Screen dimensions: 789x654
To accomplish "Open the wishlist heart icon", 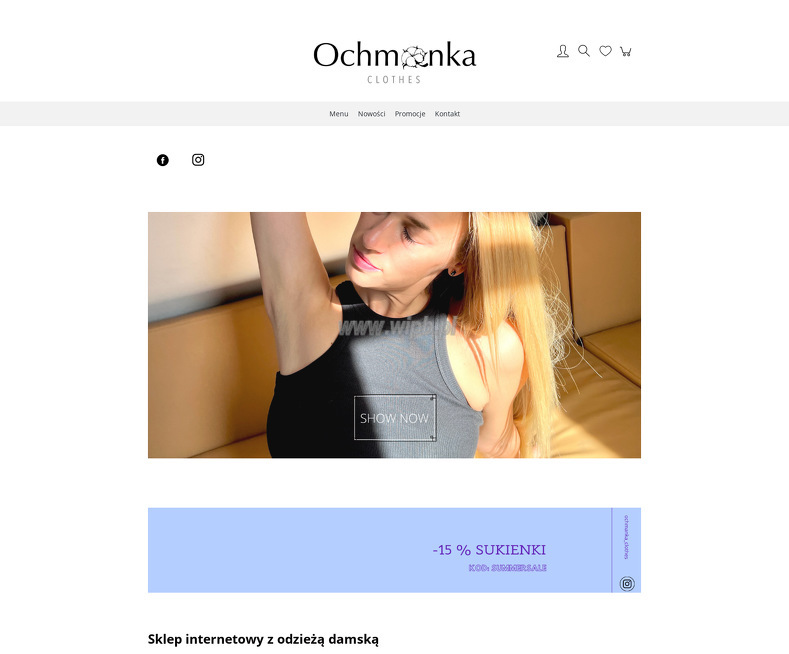I will (x=605, y=51).
